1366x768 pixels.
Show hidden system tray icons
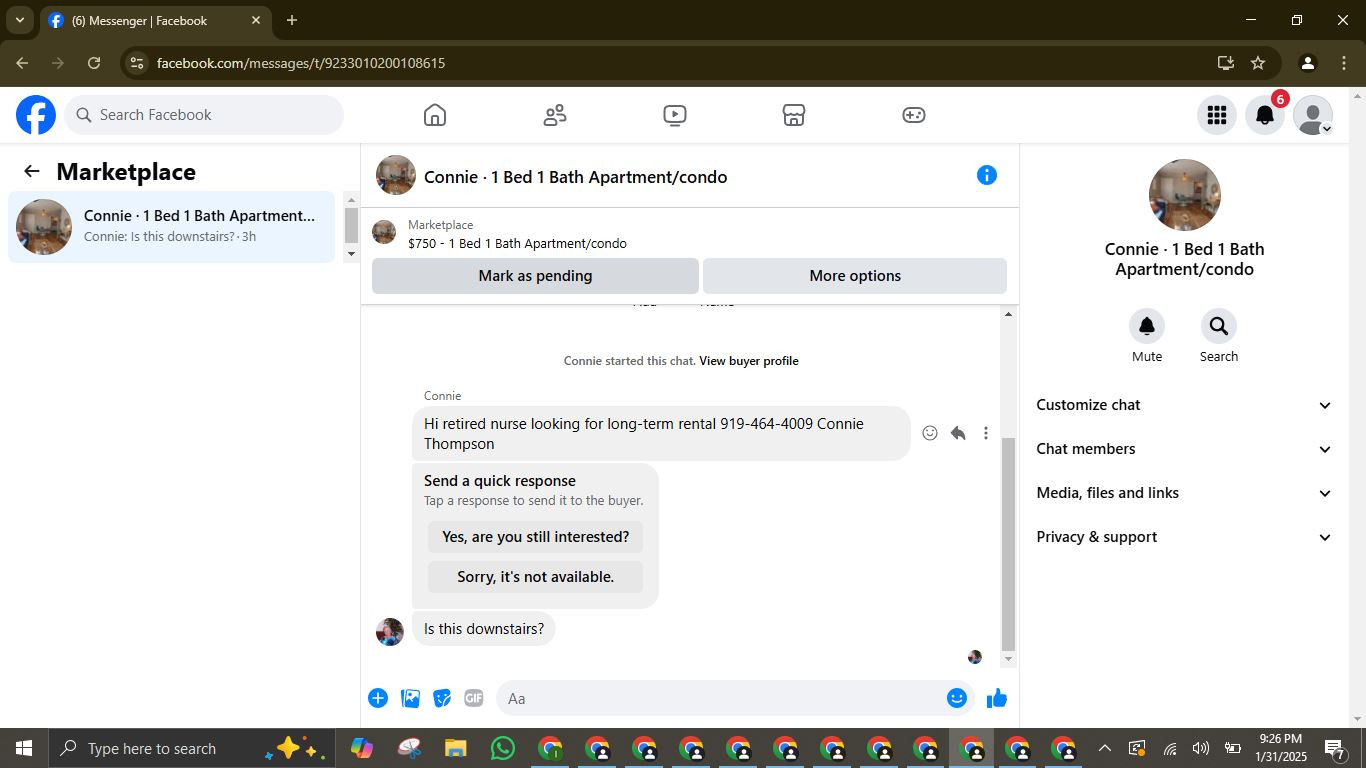tap(1104, 748)
